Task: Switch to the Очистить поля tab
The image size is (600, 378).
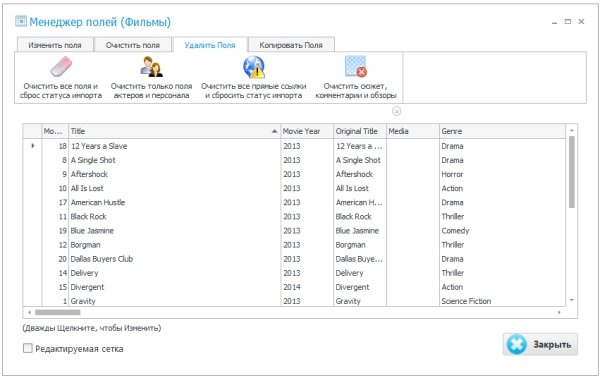Action: click(x=133, y=45)
